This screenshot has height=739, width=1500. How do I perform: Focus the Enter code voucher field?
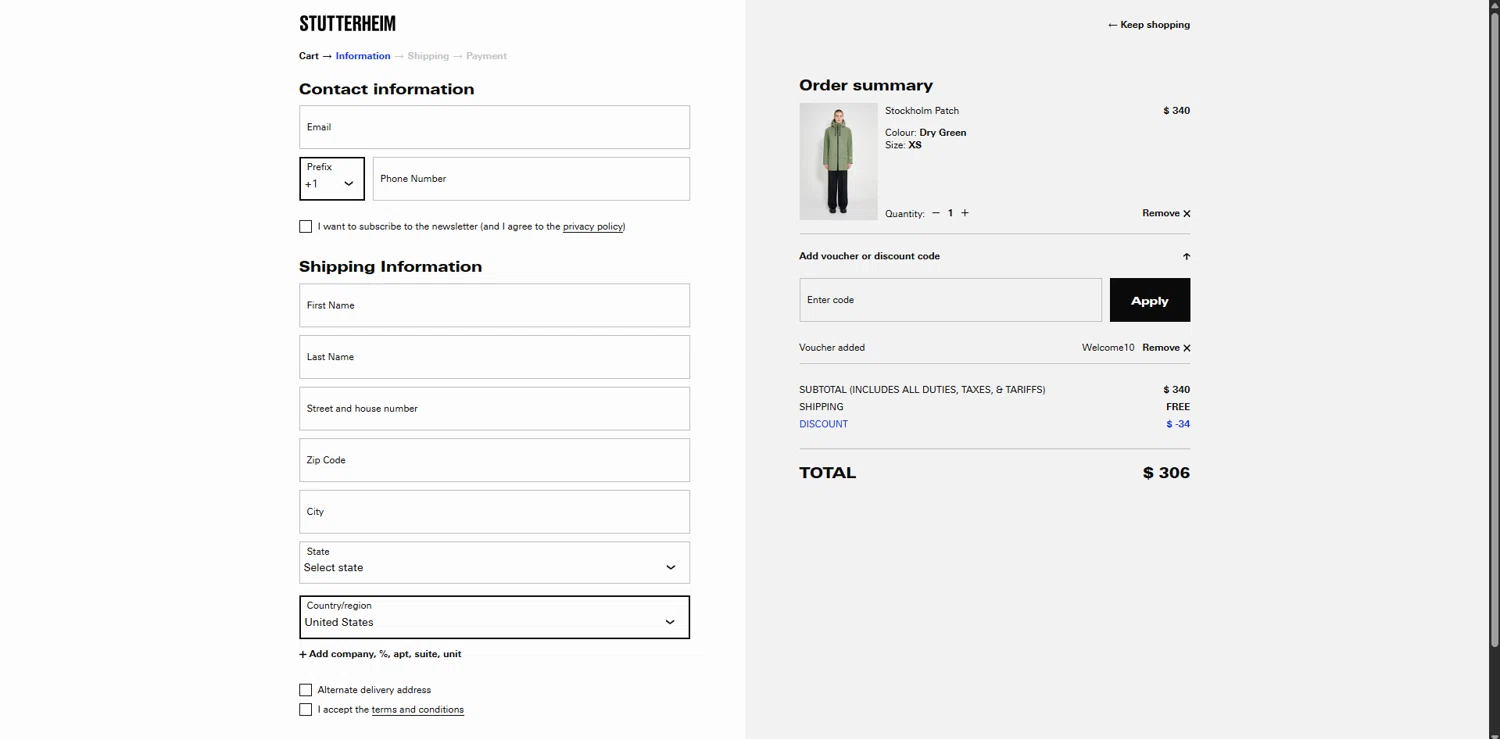click(950, 300)
